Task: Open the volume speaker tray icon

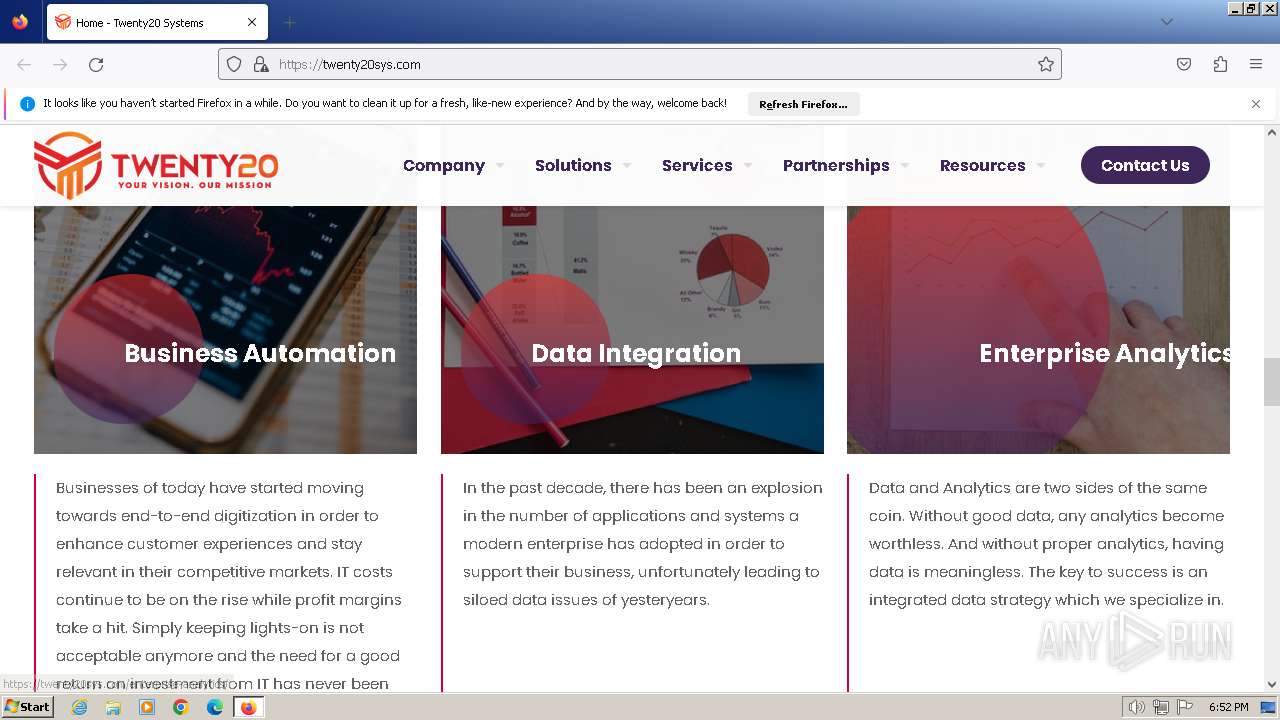Action: (x=1136, y=707)
